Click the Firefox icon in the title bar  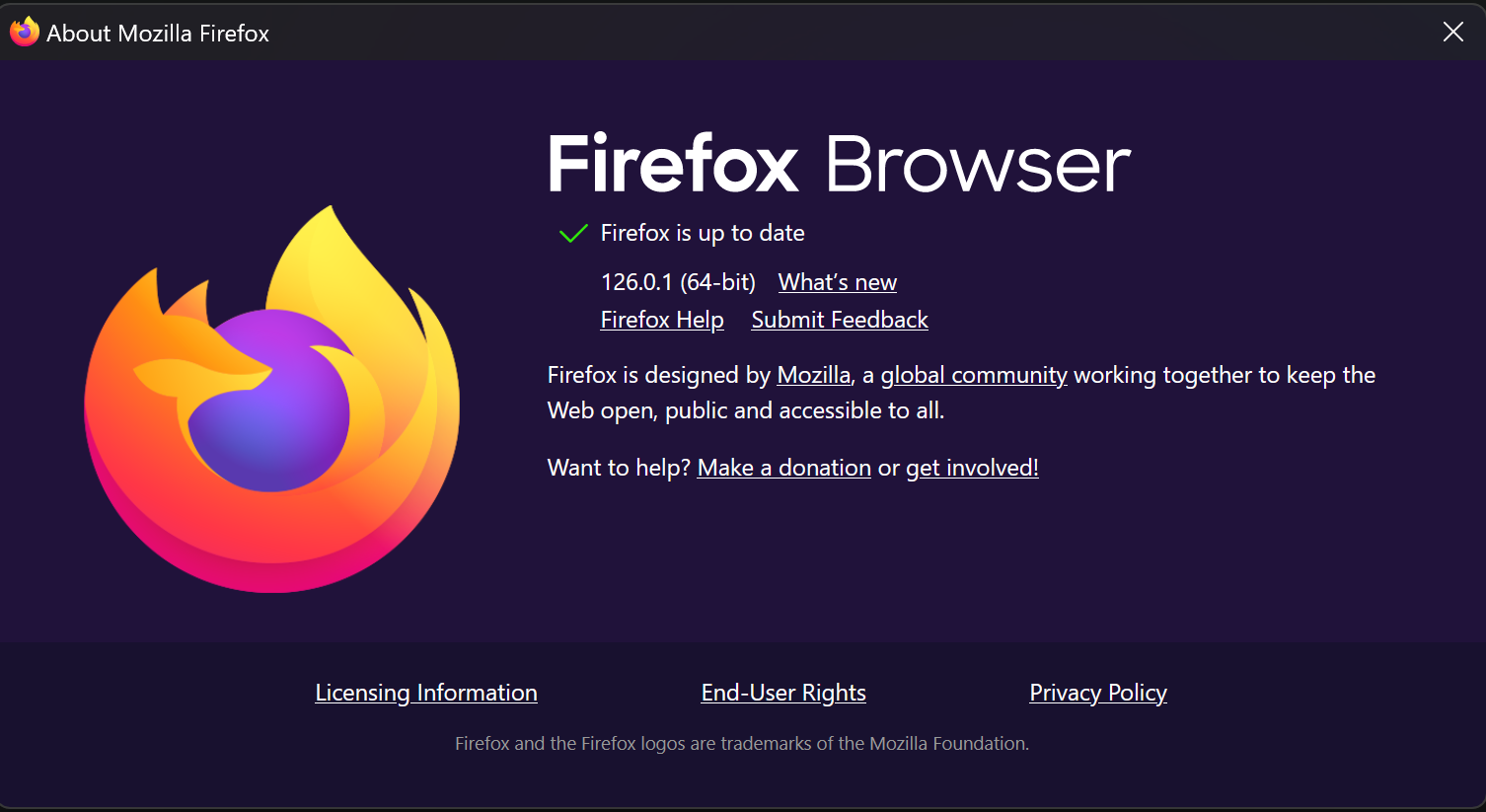click(x=25, y=32)
